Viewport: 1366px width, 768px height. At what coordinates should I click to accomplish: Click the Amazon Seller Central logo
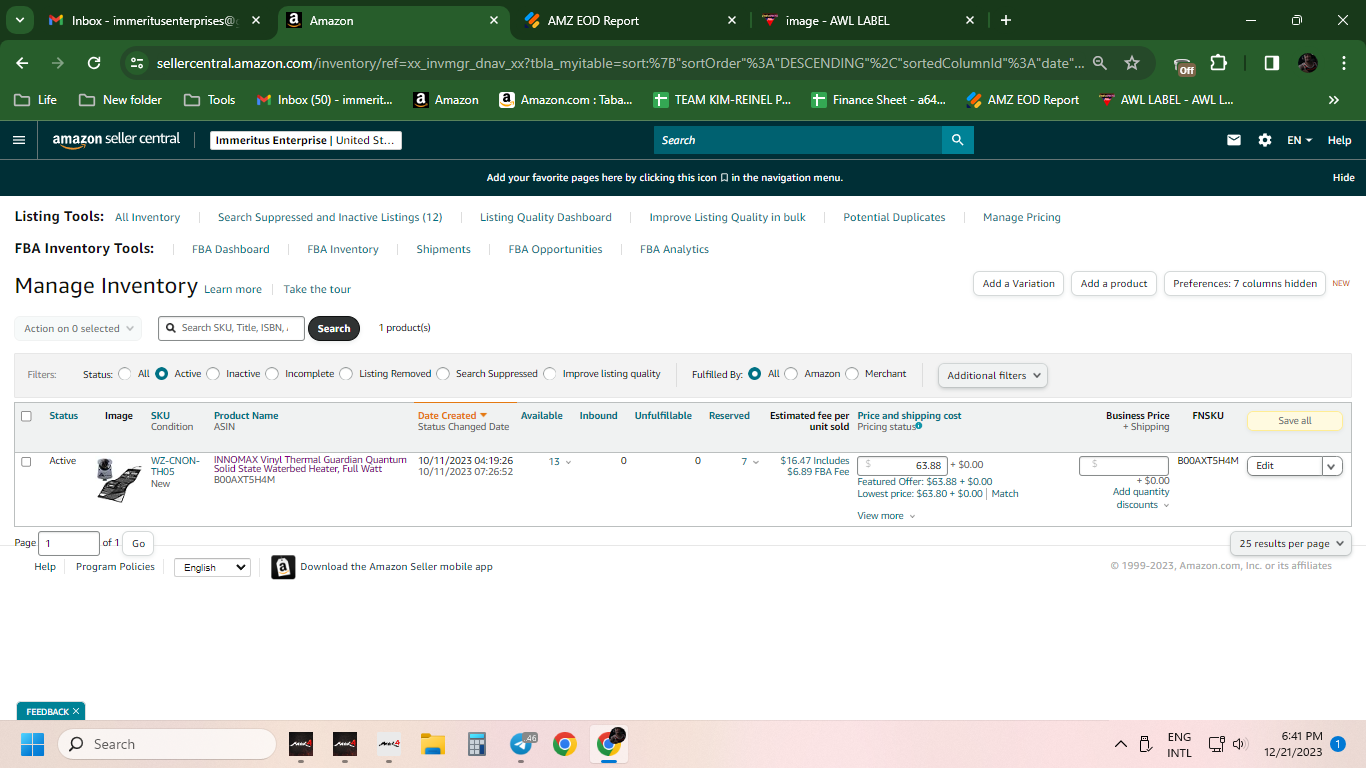(x=116, y=139)
